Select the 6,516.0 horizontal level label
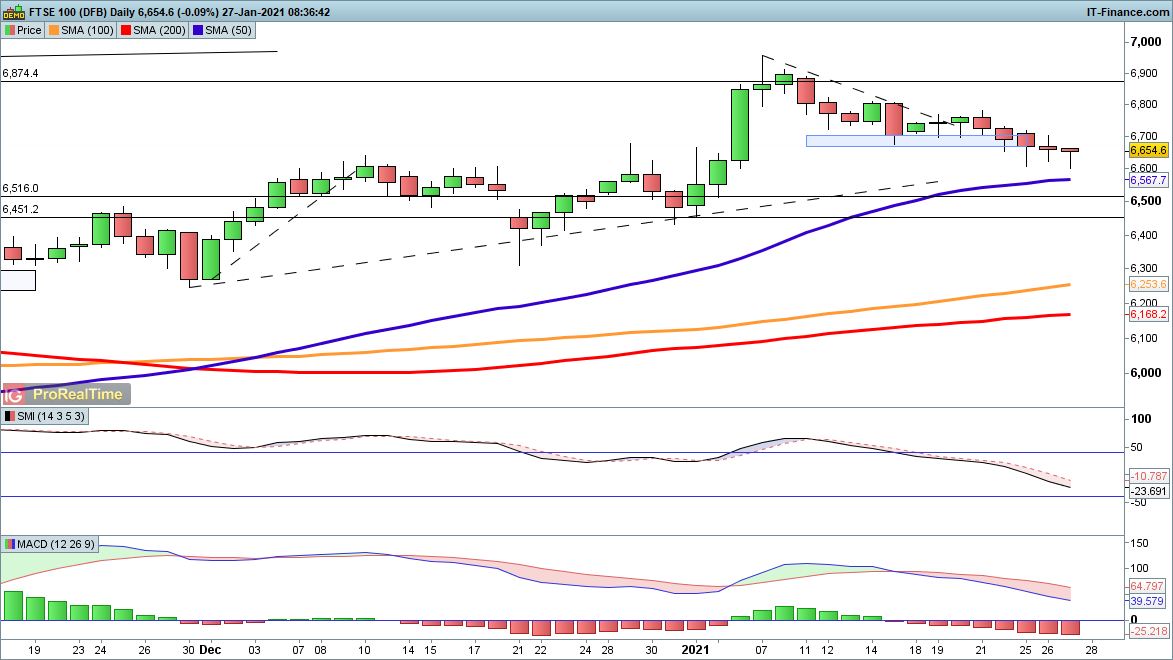This screenshot has width=1173, height=660. [21, 188]
